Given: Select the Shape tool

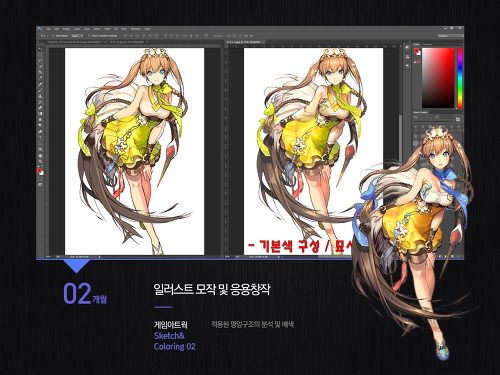Looking at the screenshot, I should pyautogui.click(x=40, y=149).
